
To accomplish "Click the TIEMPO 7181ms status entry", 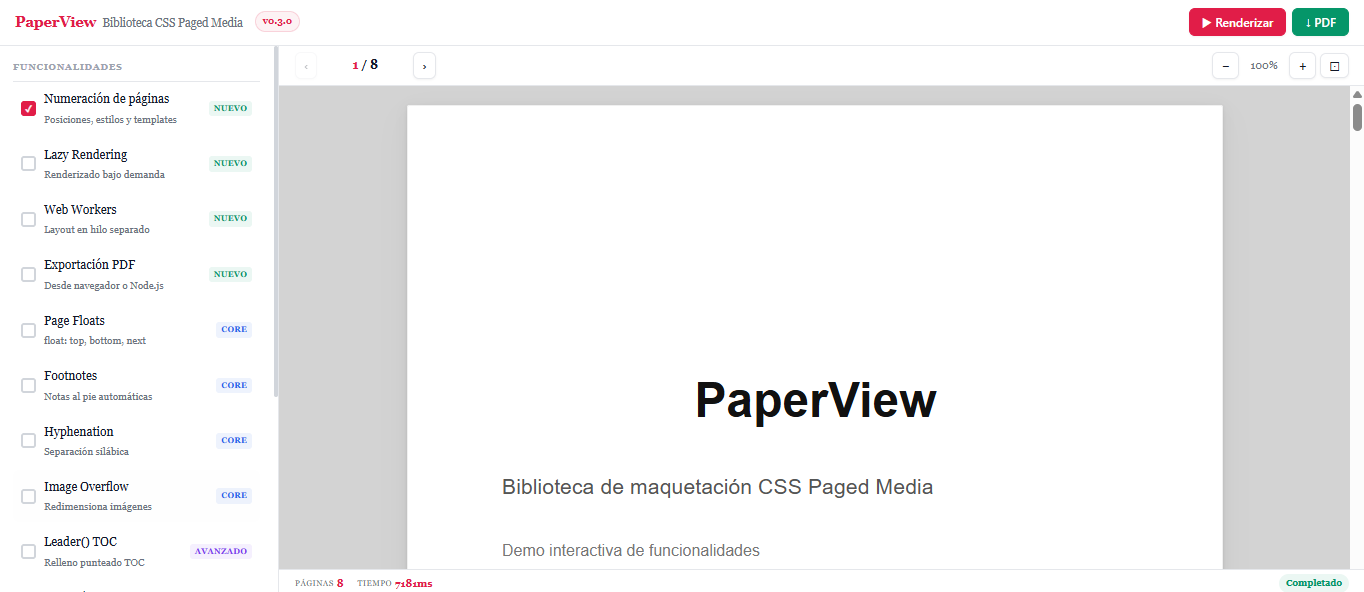I will 395,583.
